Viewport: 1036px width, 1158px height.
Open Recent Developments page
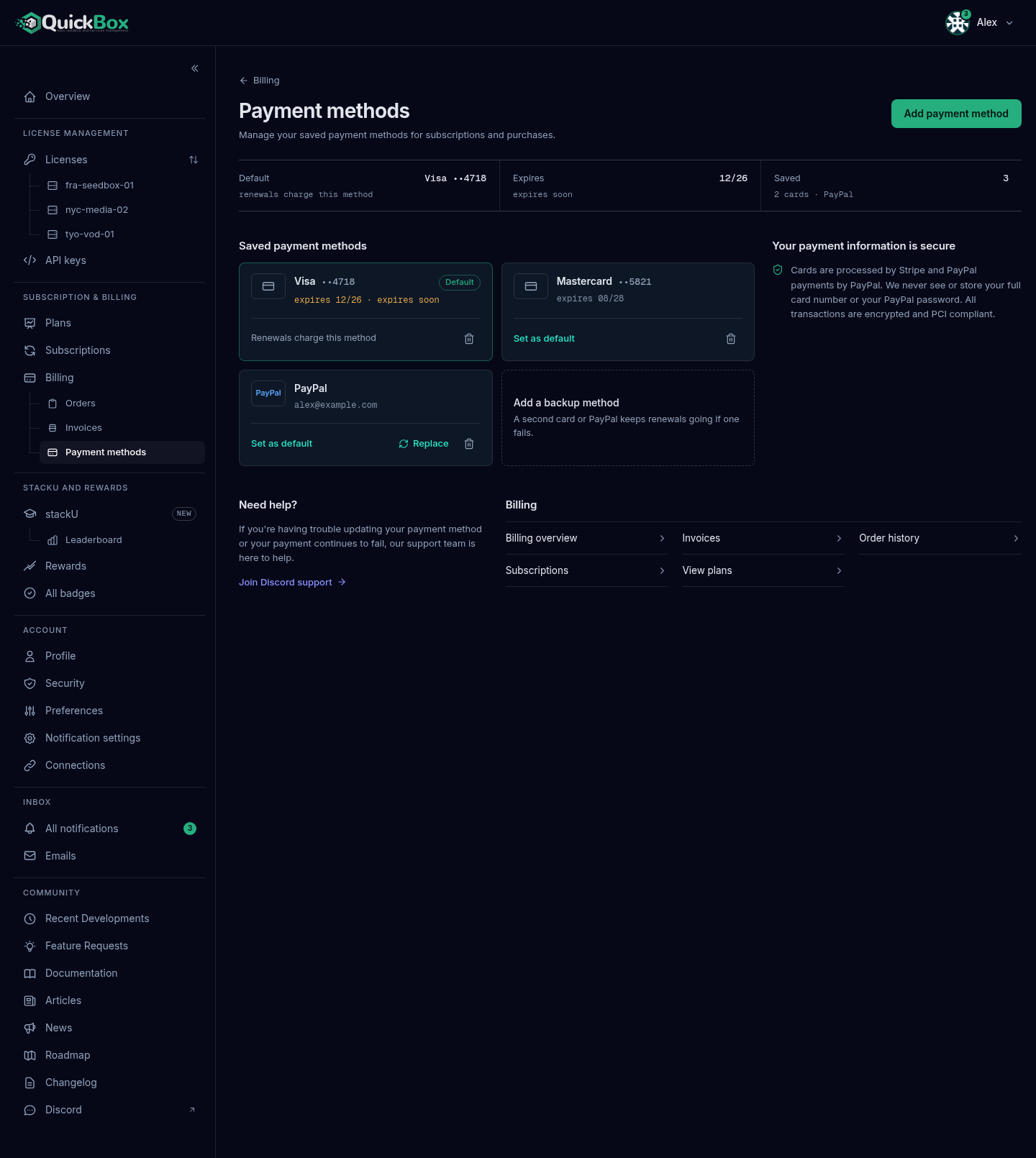point(109,918)
